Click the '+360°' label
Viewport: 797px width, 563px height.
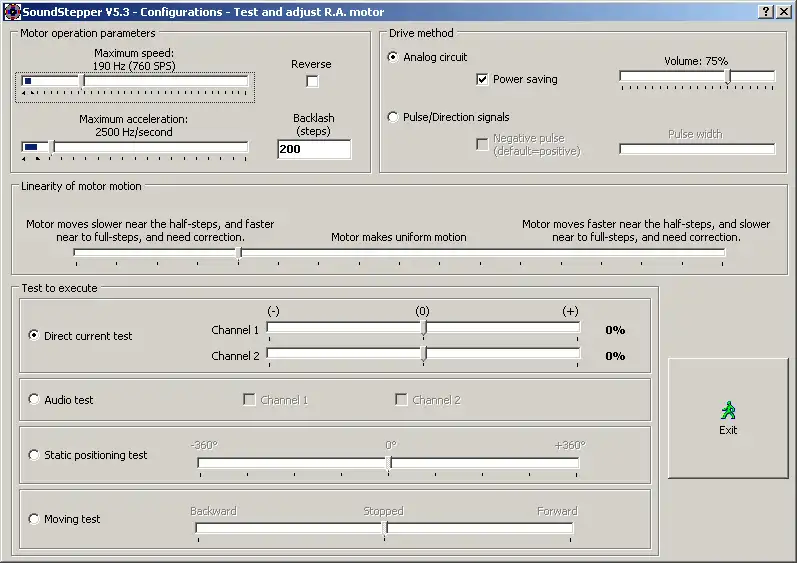570,445
